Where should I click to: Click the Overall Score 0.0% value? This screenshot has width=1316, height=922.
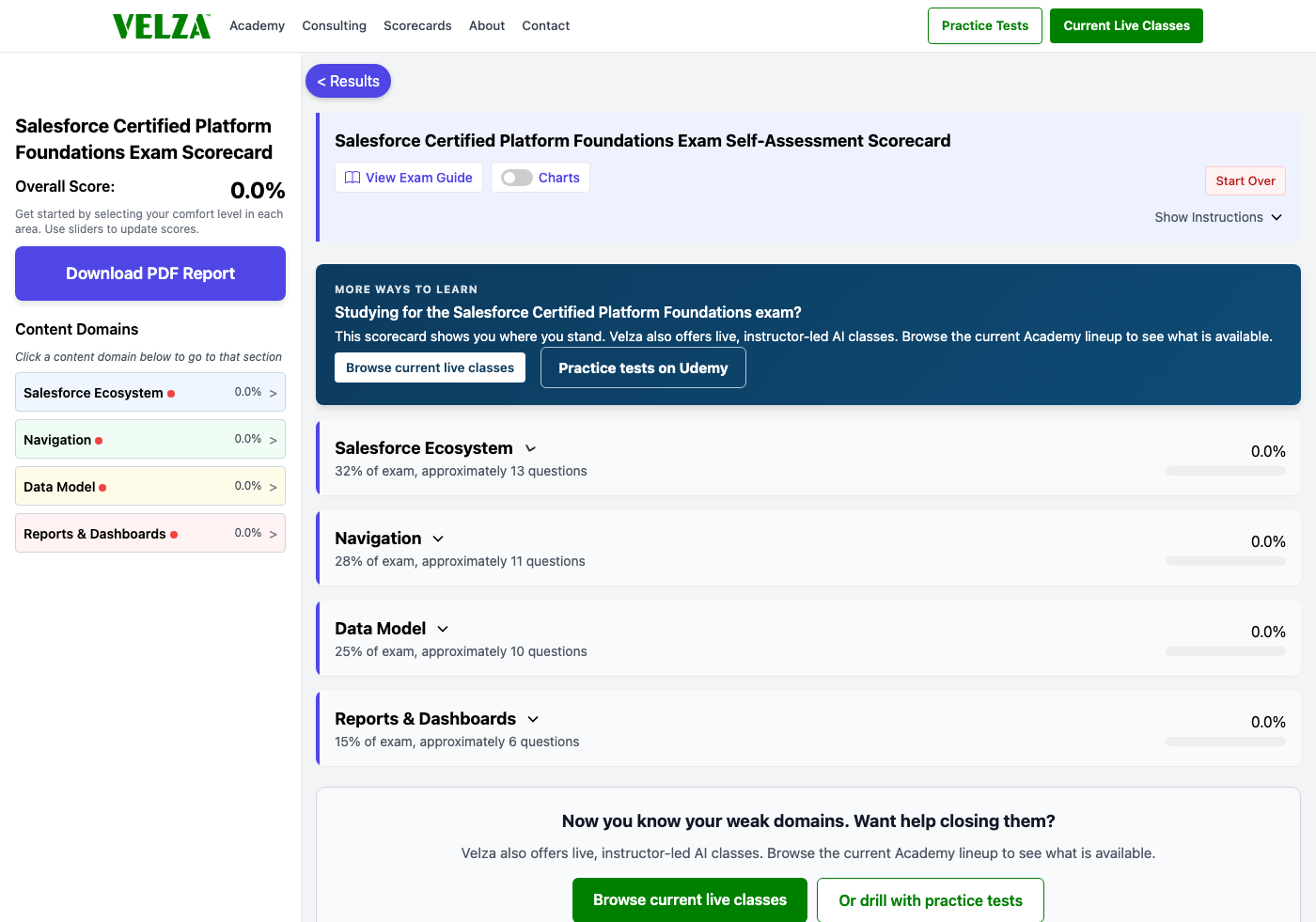coord(258,191)
